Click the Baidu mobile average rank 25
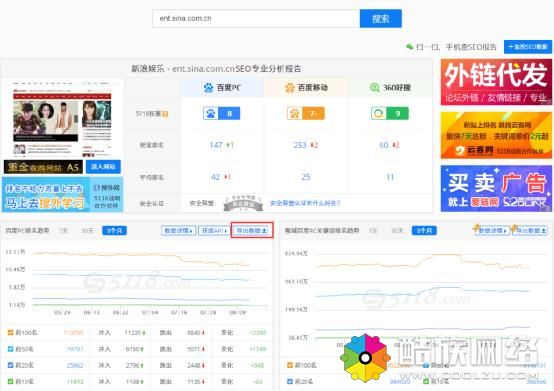Viewport: 554px width, 391px height. coord(306,177)
